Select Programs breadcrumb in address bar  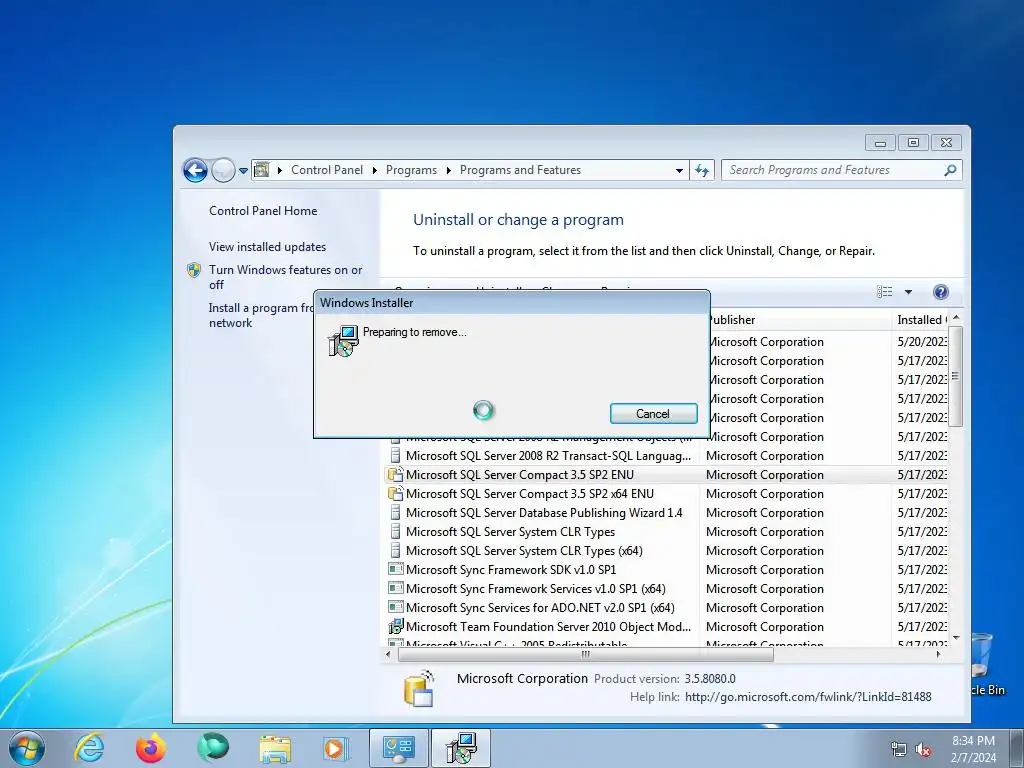411,170
